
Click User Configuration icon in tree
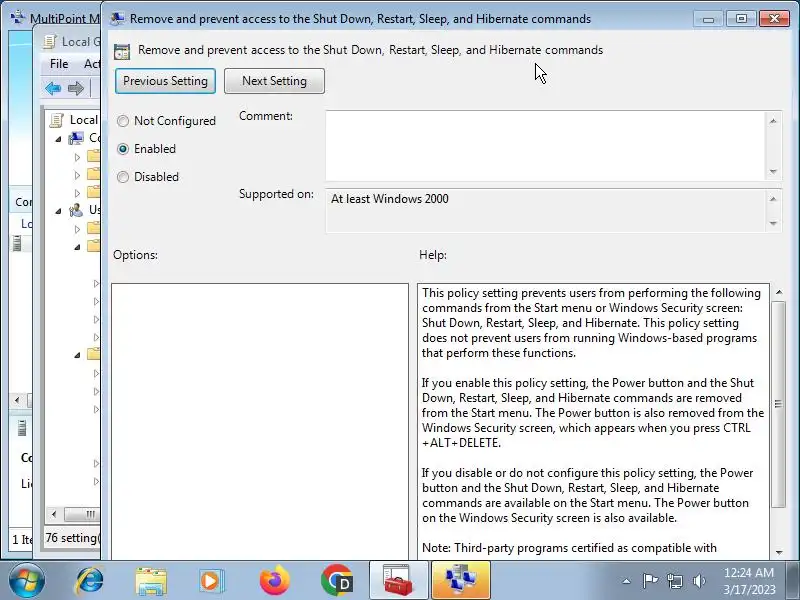click(x=77, y=210)
